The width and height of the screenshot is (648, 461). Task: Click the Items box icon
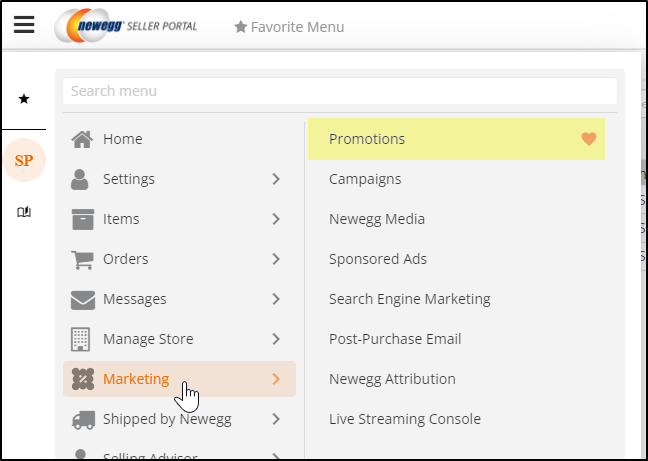[x=83, y=219]
